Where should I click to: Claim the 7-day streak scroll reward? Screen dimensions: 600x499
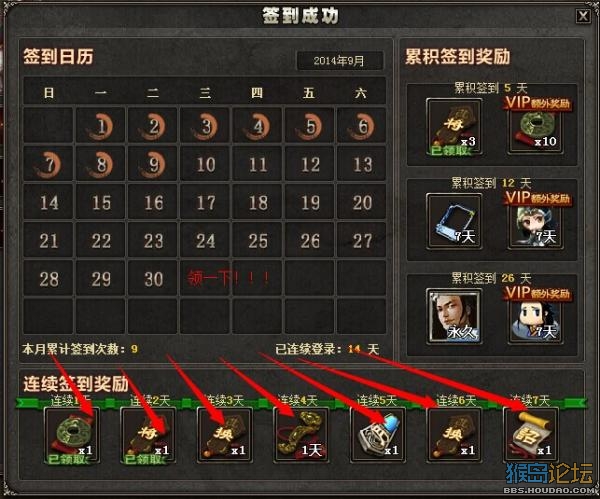click(531, 435)
